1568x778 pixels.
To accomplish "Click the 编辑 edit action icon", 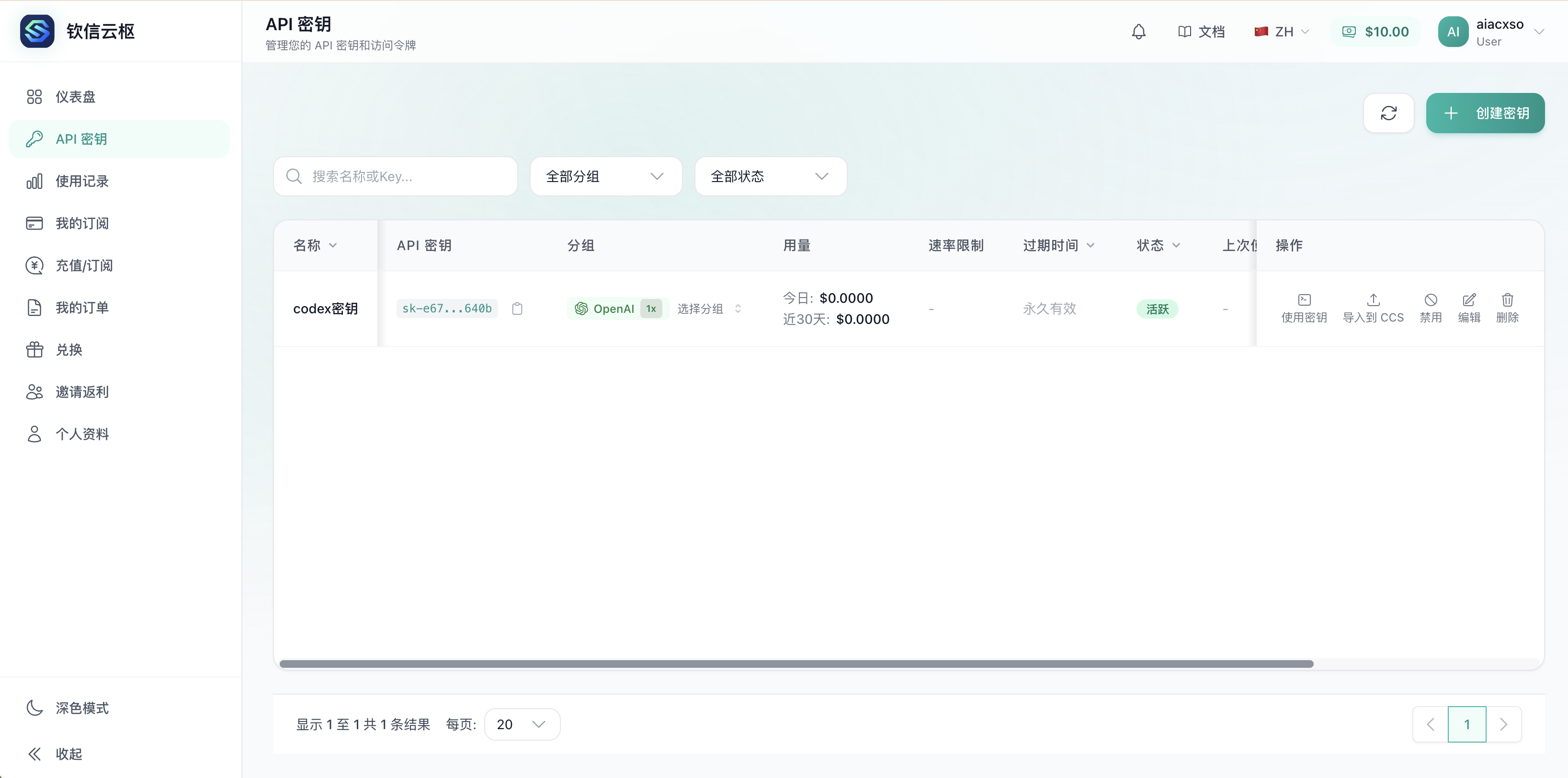I will 1469,309.
